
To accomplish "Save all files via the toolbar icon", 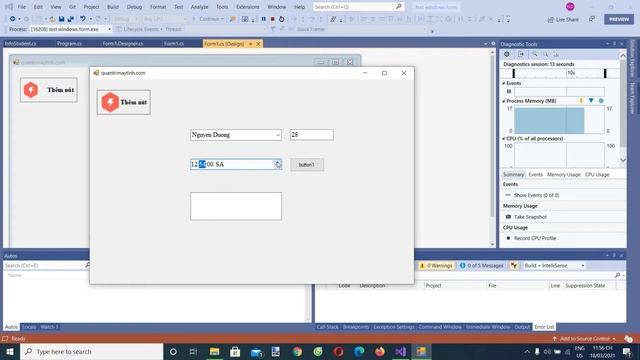I will (71, 19).
